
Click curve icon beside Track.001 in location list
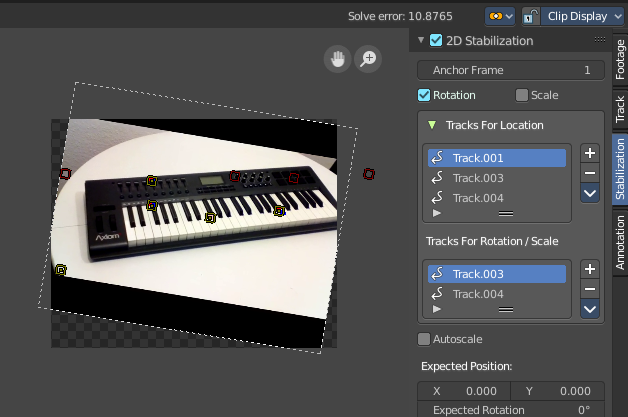coord(437,158)
